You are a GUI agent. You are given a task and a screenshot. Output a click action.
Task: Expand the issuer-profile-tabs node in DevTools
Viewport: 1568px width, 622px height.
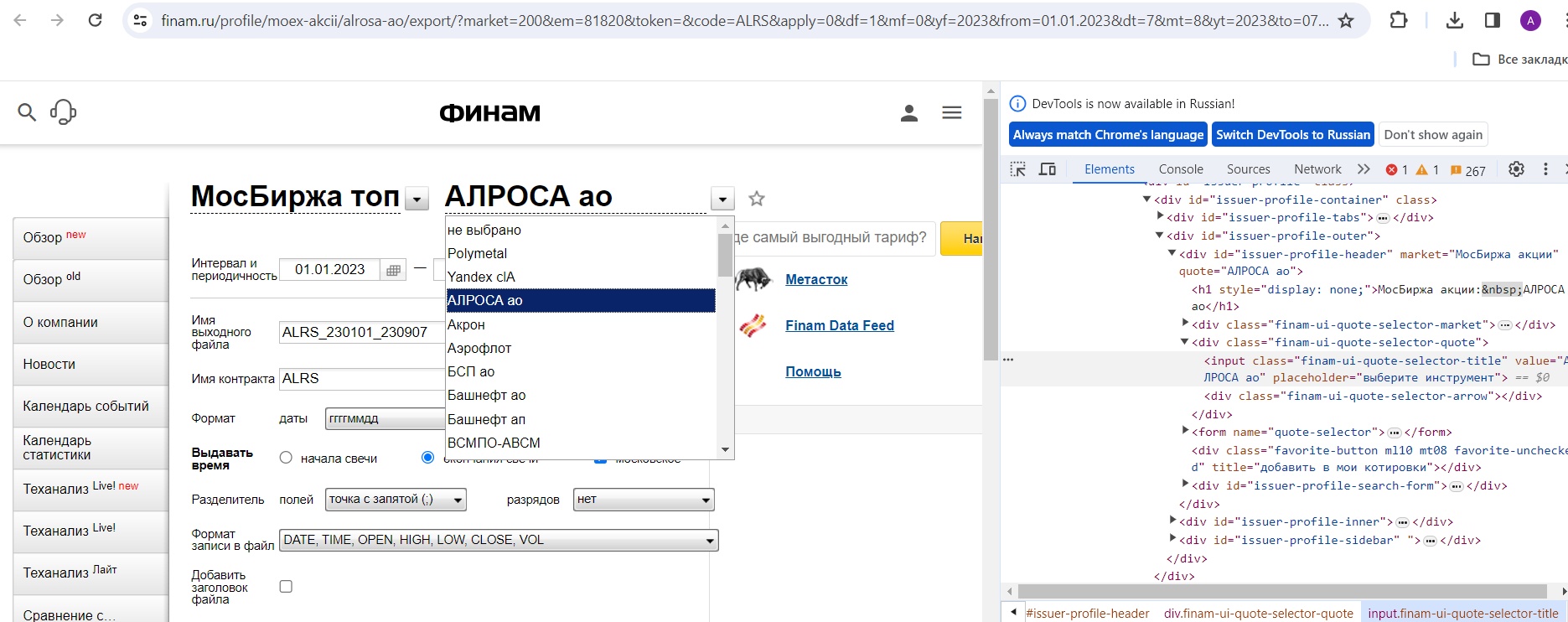(x=1160, y=217)
